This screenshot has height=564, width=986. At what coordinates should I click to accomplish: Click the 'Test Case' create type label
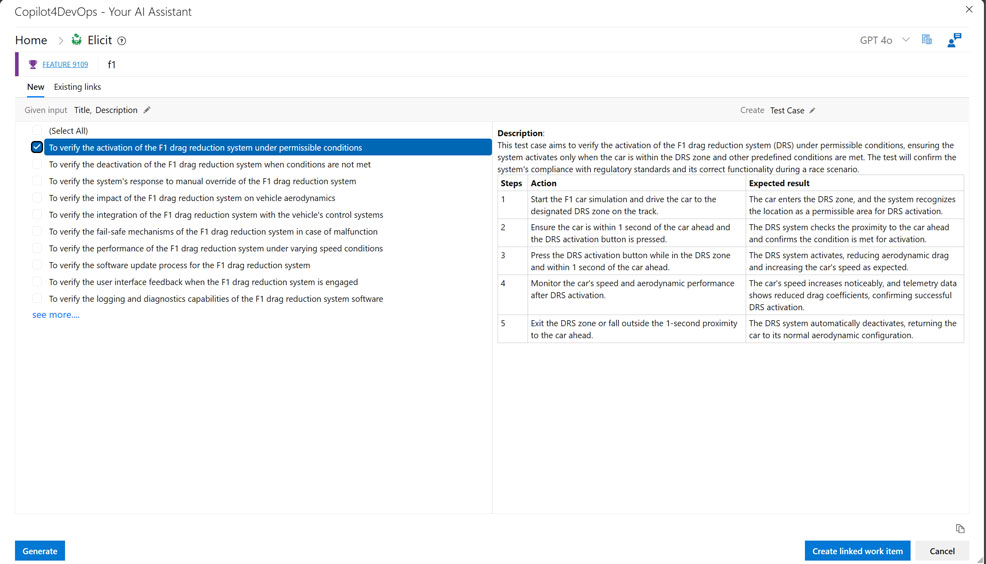[x=787, y=111]
